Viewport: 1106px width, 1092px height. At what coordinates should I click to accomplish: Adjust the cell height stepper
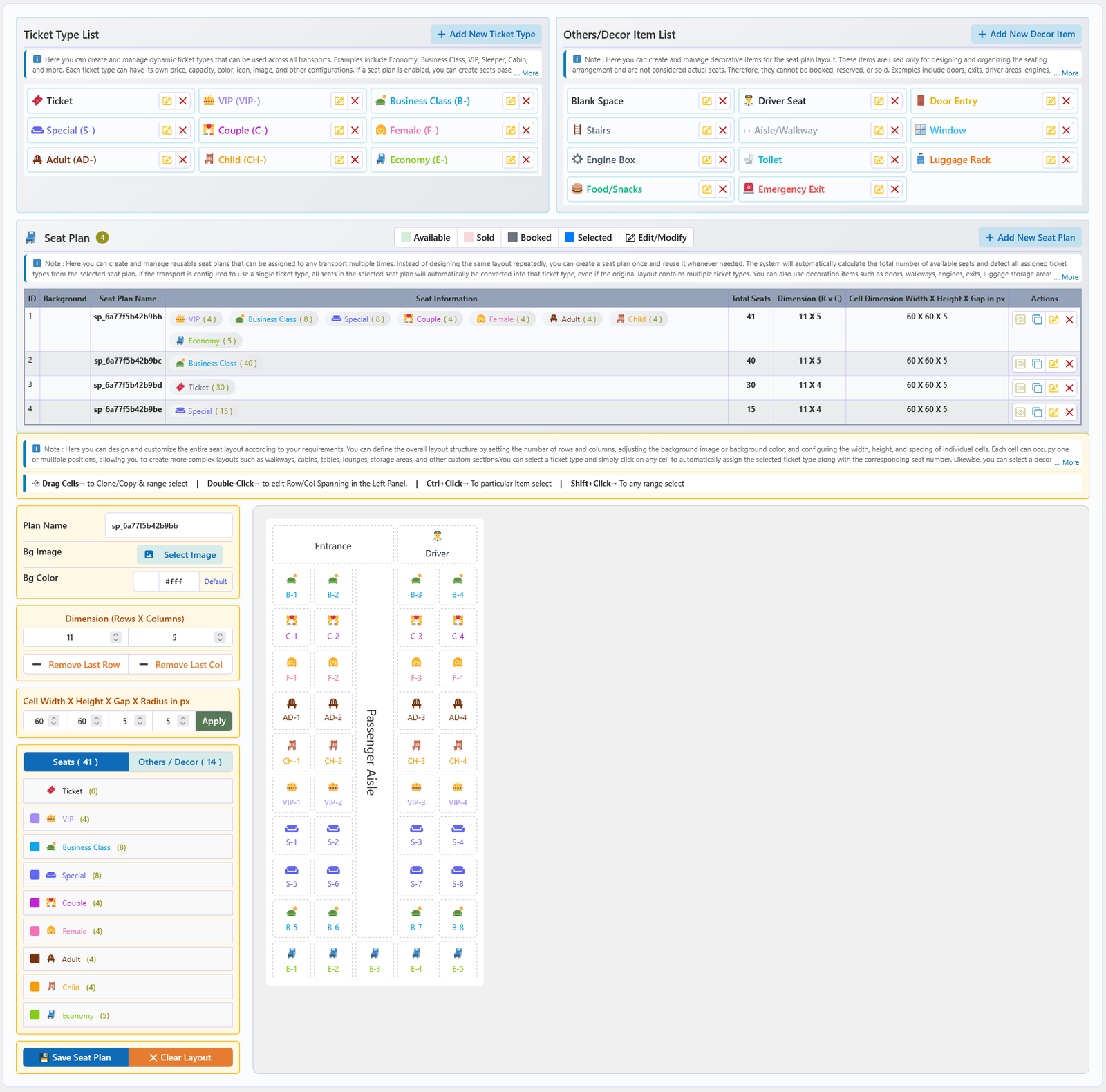coord(97,721)
